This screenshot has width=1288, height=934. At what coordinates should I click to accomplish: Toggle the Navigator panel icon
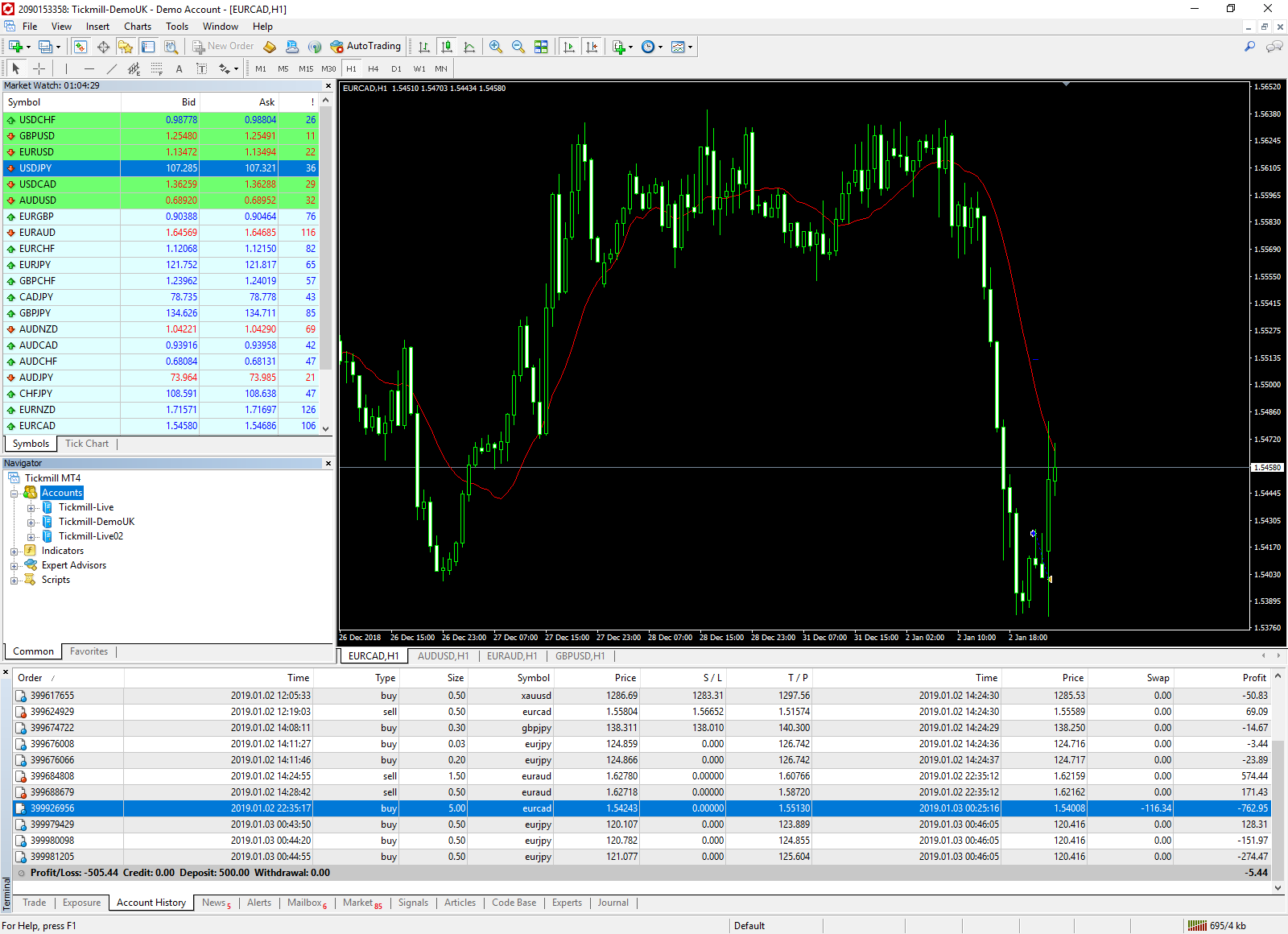(126, 47)
